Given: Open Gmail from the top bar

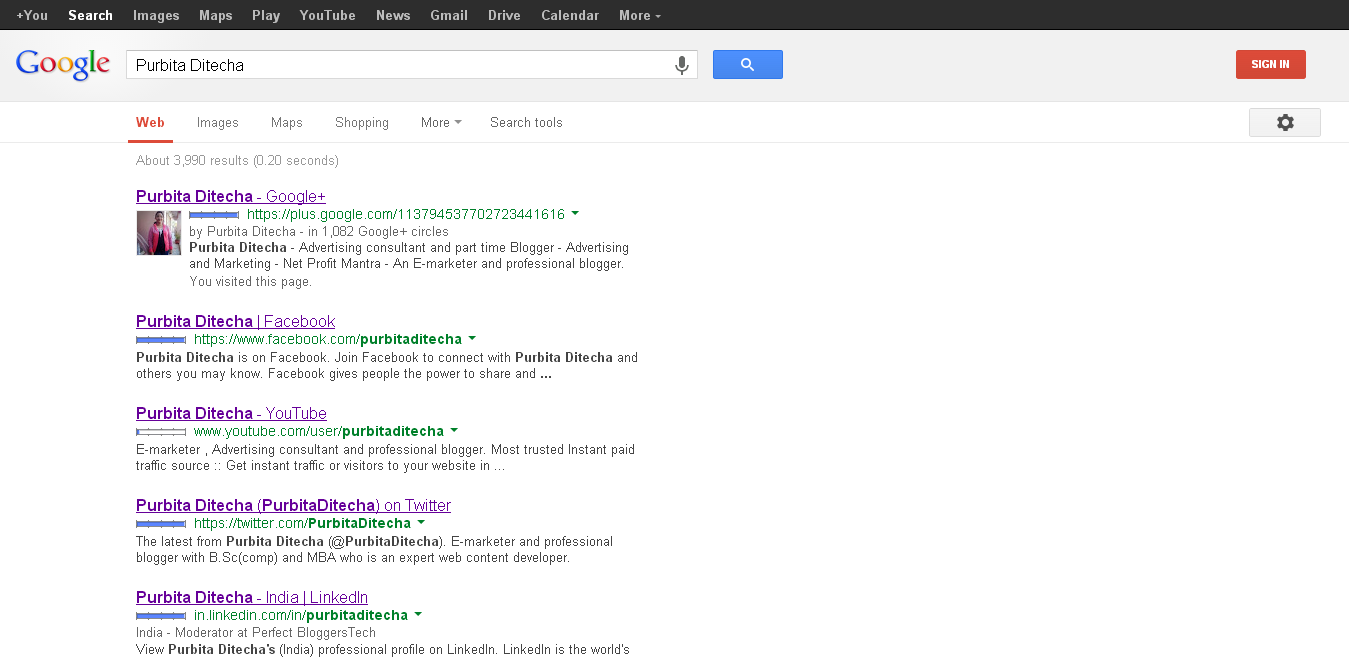Looking at the screenshot, I should pyautogui.click(x=449, y=15).
